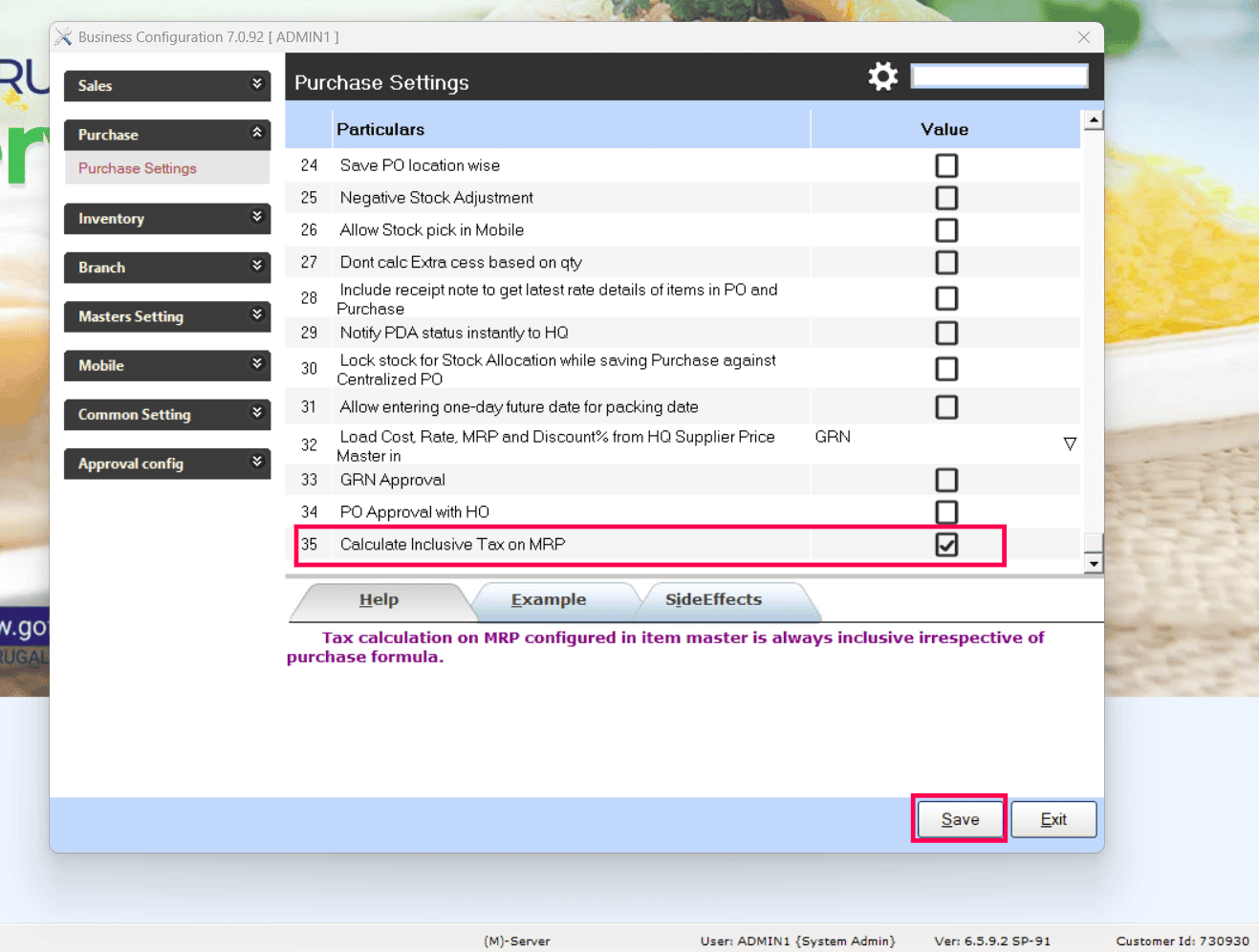Click the scroll up arrow of settings list
The width and height of the screenshot is (1259, 952).
[x=1094, y=120]
